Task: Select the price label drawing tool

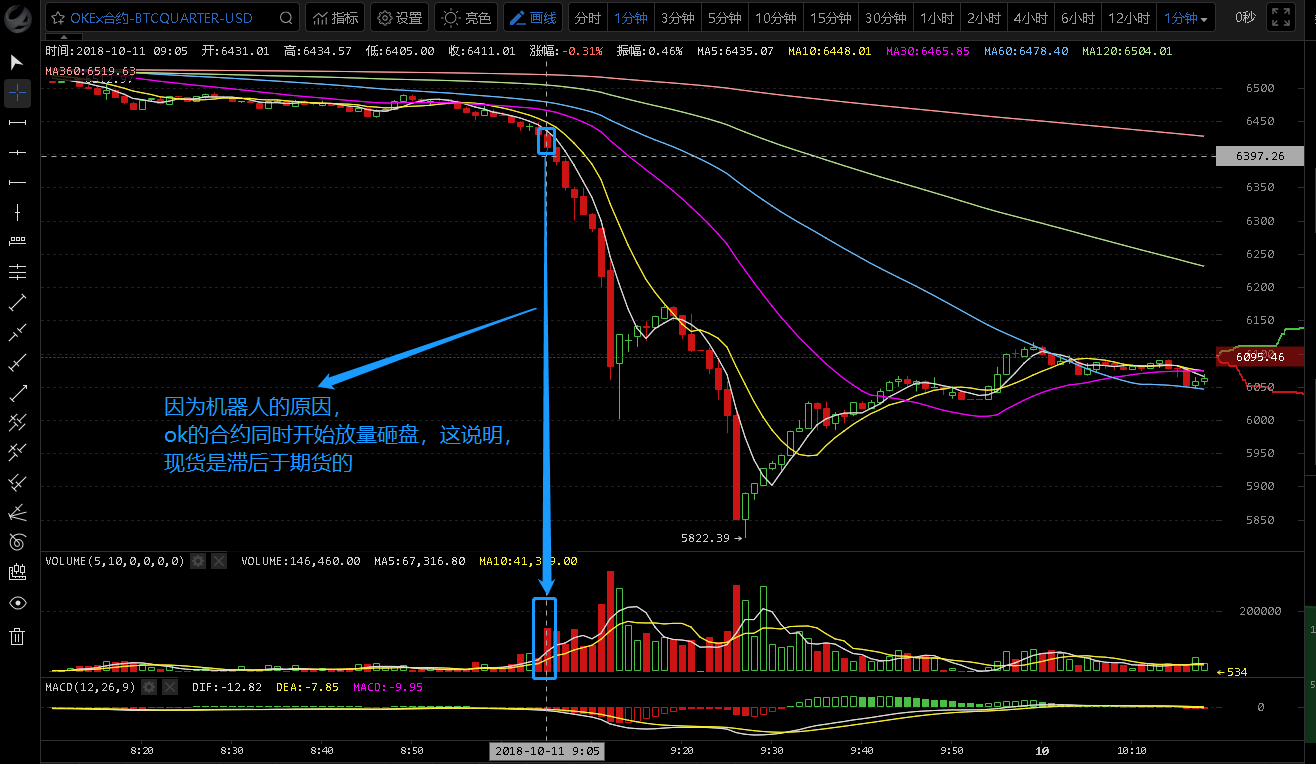Action: tap(17, 242)
